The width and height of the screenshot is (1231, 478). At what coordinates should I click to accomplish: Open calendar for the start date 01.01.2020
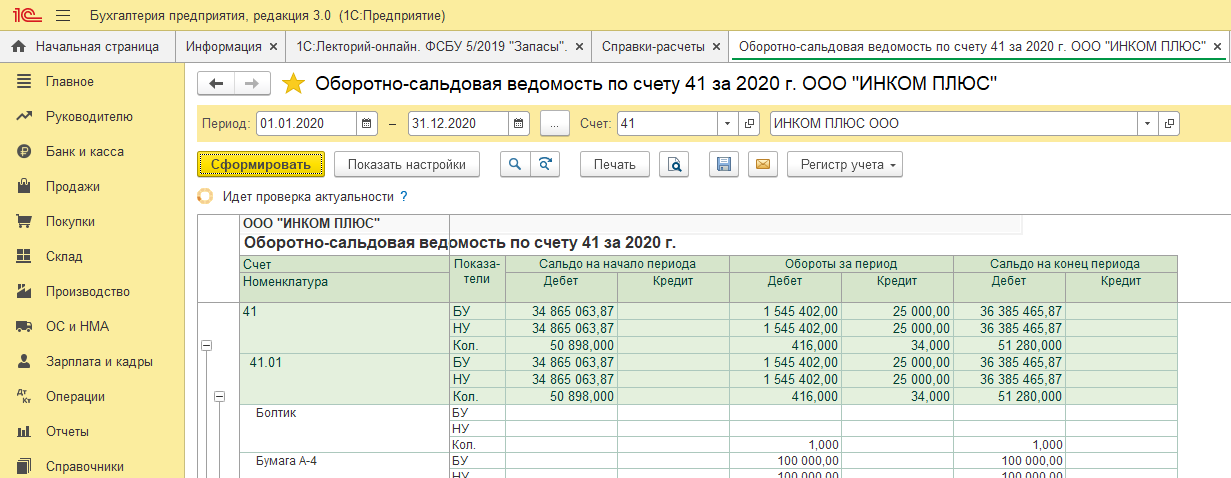click(367, 124)
